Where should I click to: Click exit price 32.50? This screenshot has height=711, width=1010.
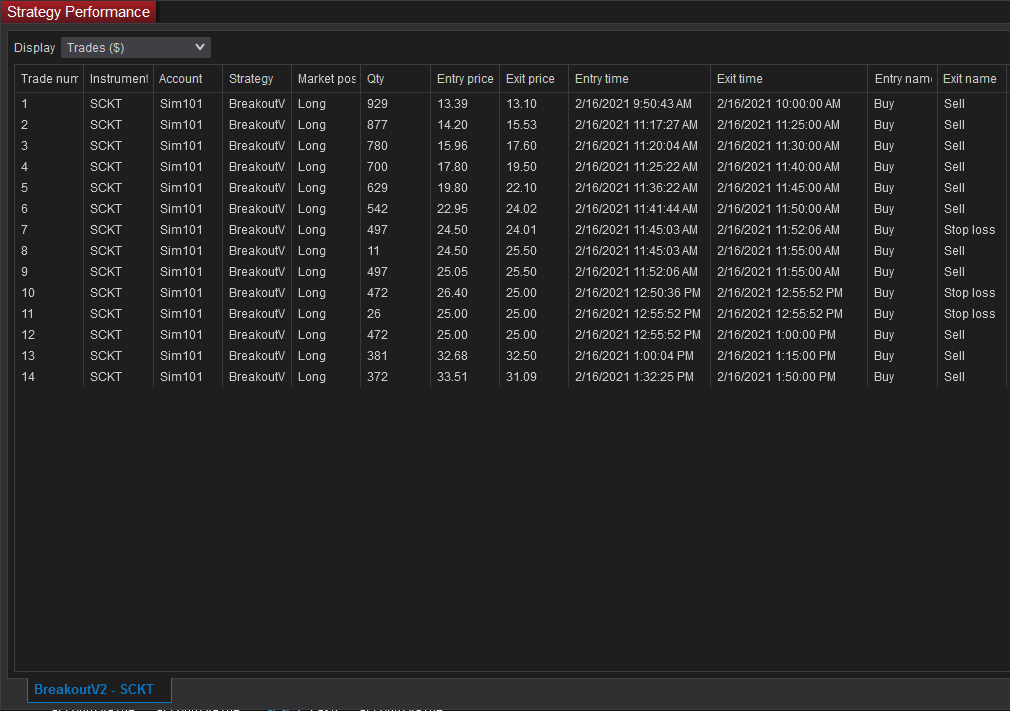pos(521,356)
